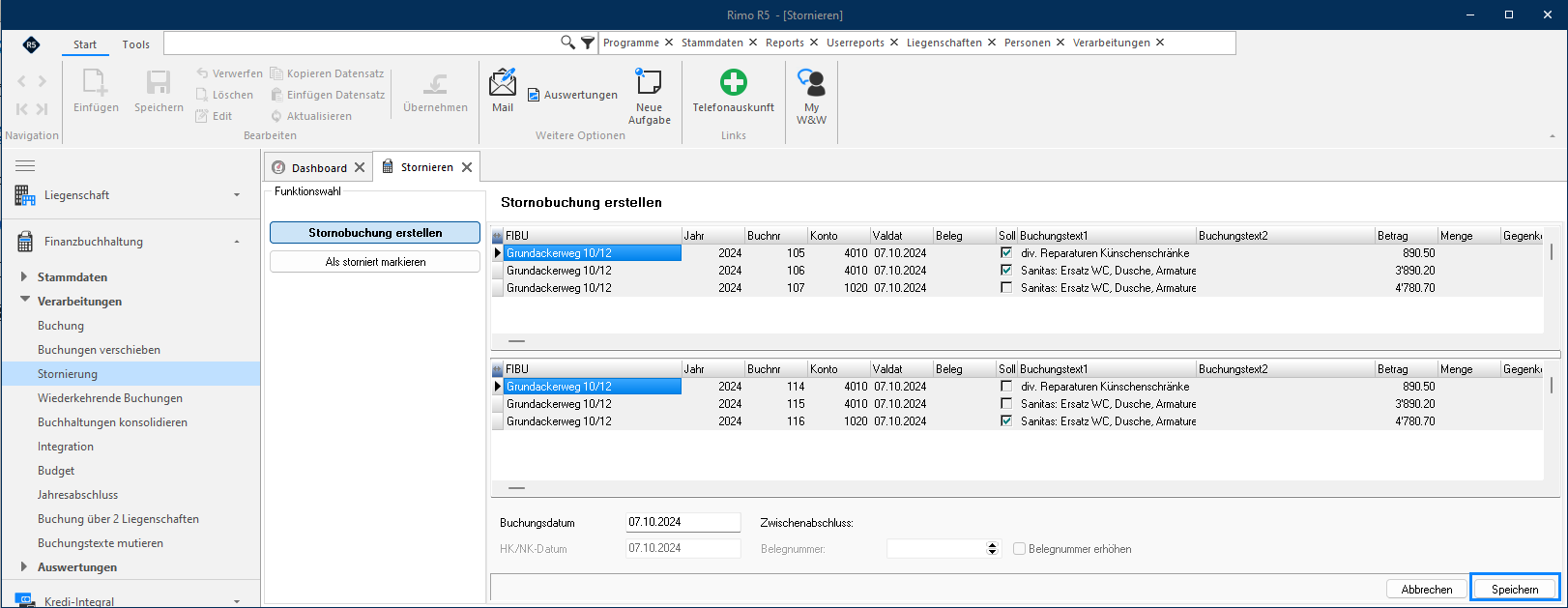Click the filter funnel icon
Screen dimensions: 1568x608
coord(588,43)
